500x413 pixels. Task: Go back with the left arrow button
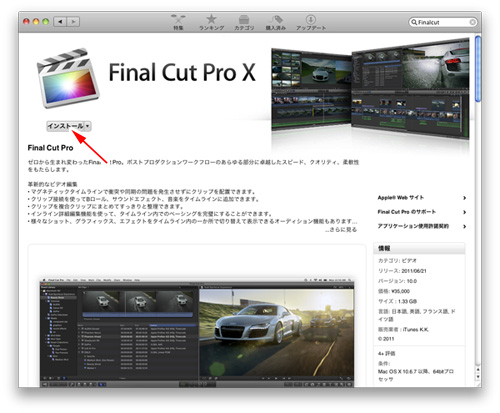tap(60, 22)
